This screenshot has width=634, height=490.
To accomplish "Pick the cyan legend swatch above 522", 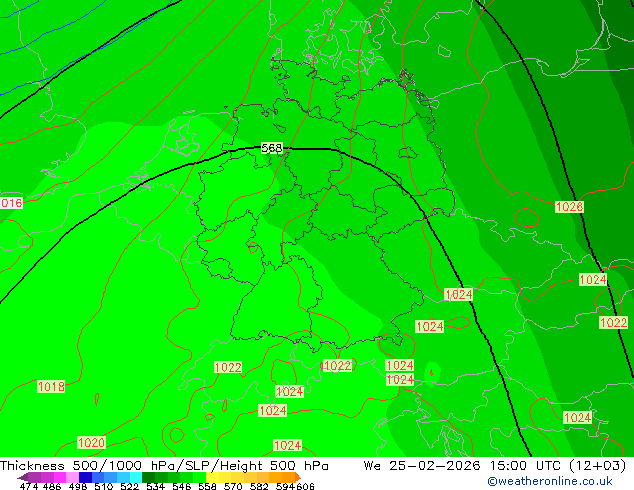I will click(136, 477).
